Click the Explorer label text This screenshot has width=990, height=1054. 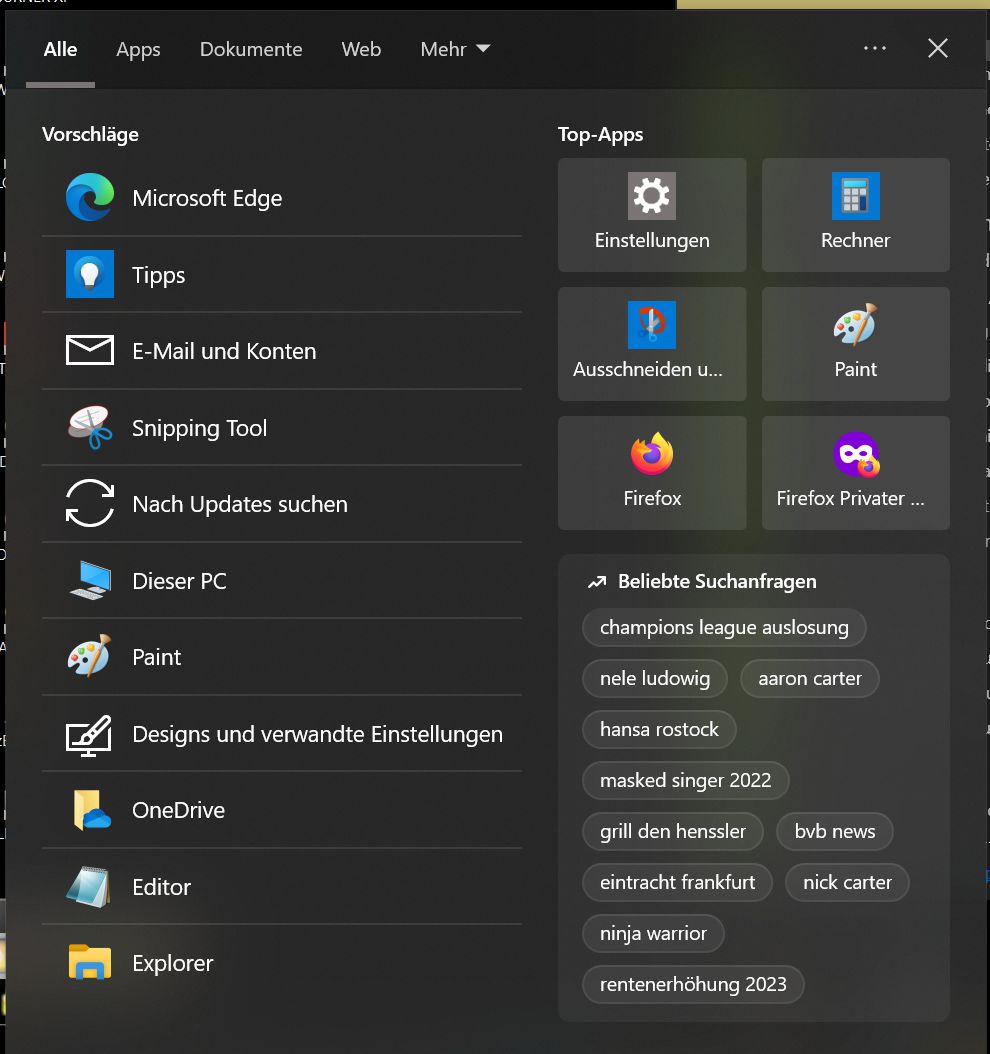pyautogui.click(x=173, y=964)
